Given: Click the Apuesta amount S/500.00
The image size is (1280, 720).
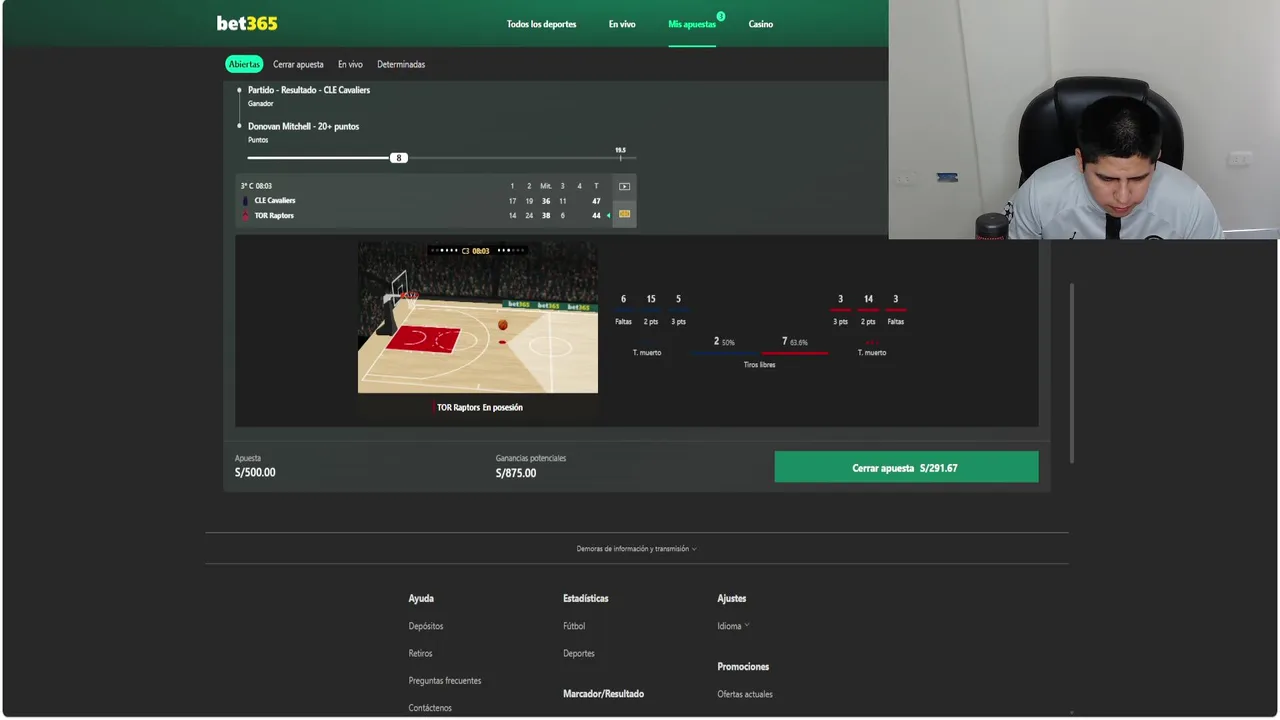Looking at the screenshot, I should coord(255,472).
